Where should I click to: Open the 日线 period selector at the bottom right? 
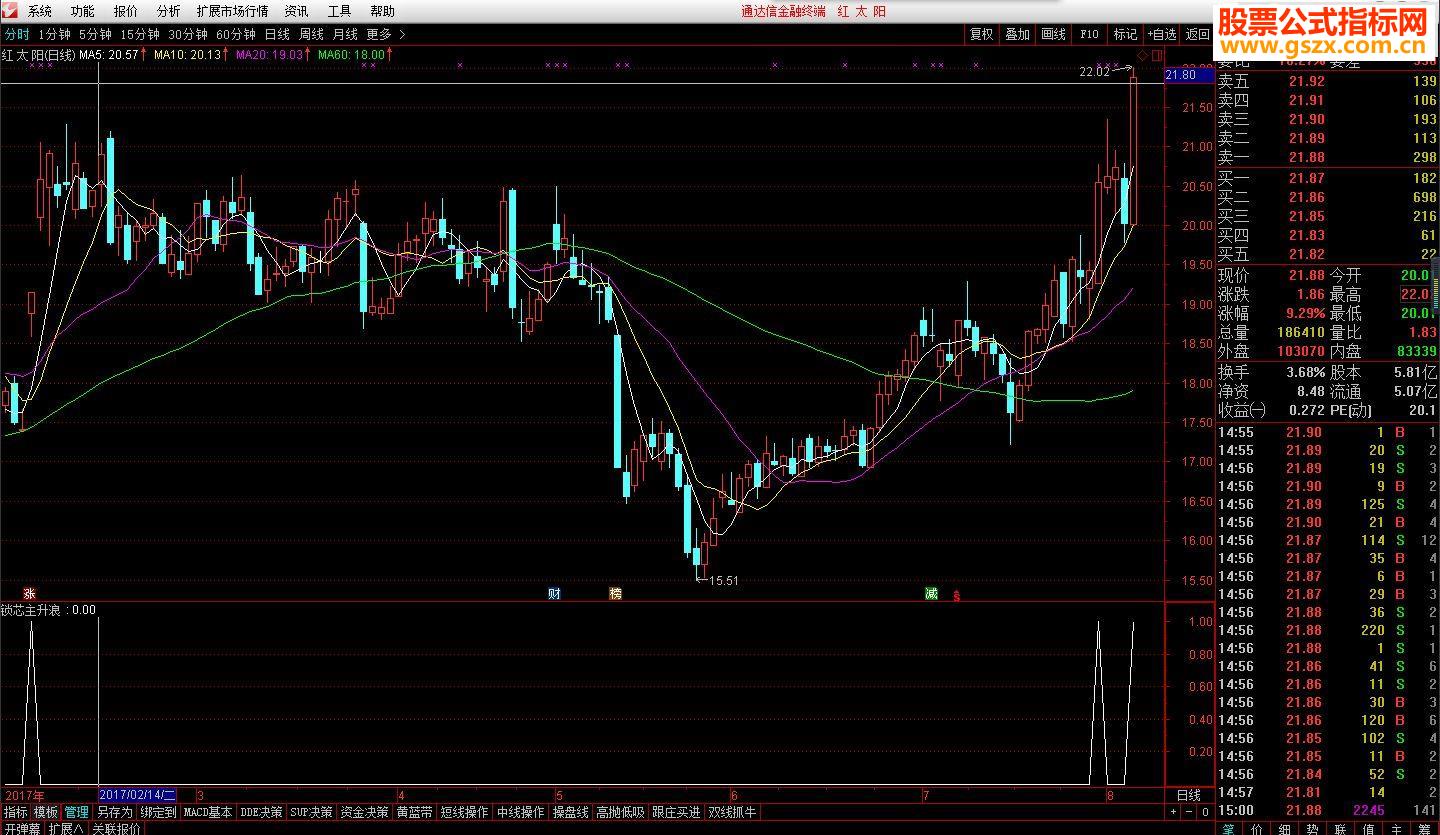(1188, 795)
